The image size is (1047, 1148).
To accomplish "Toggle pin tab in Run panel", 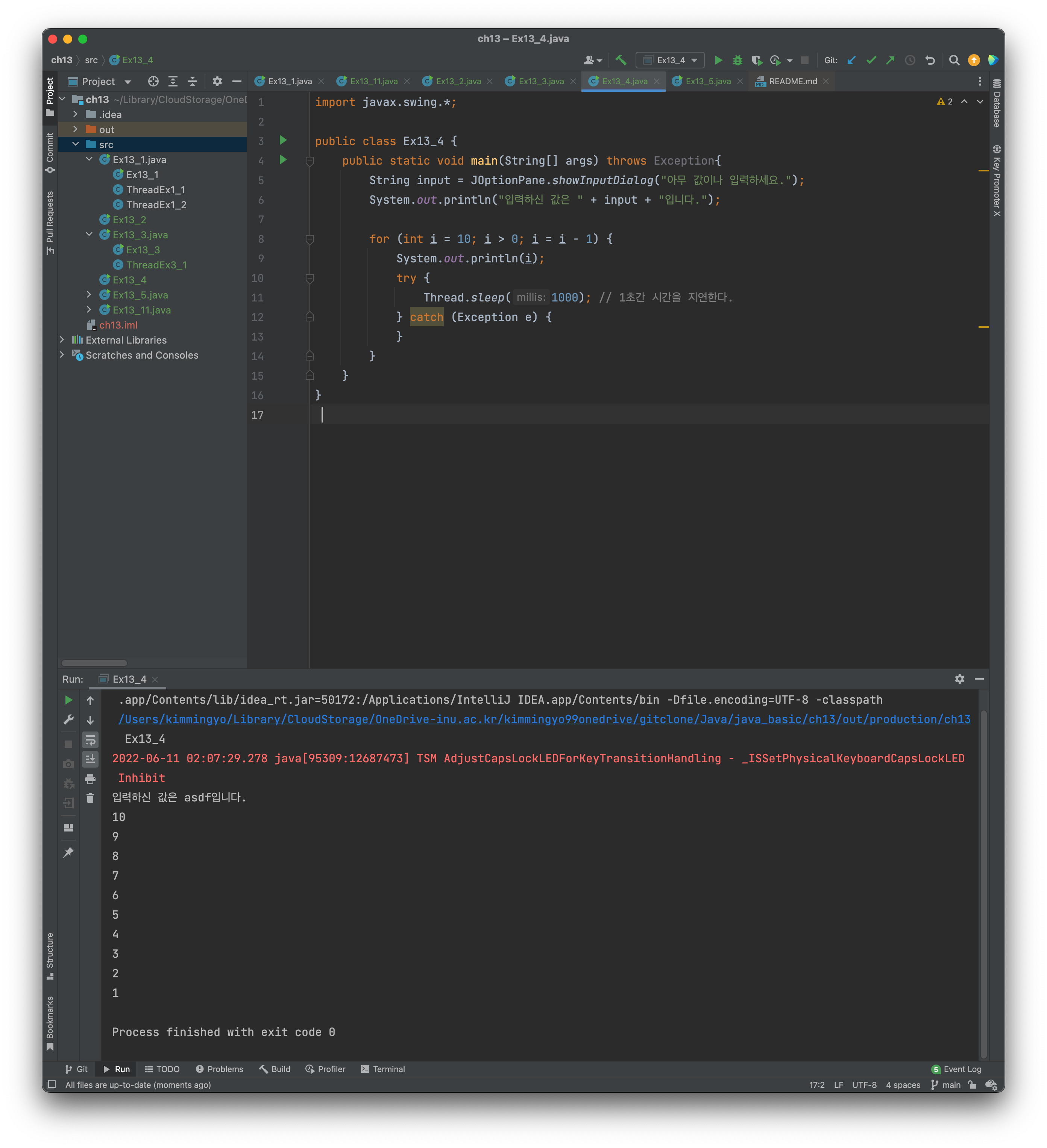I will coord(68,852).
